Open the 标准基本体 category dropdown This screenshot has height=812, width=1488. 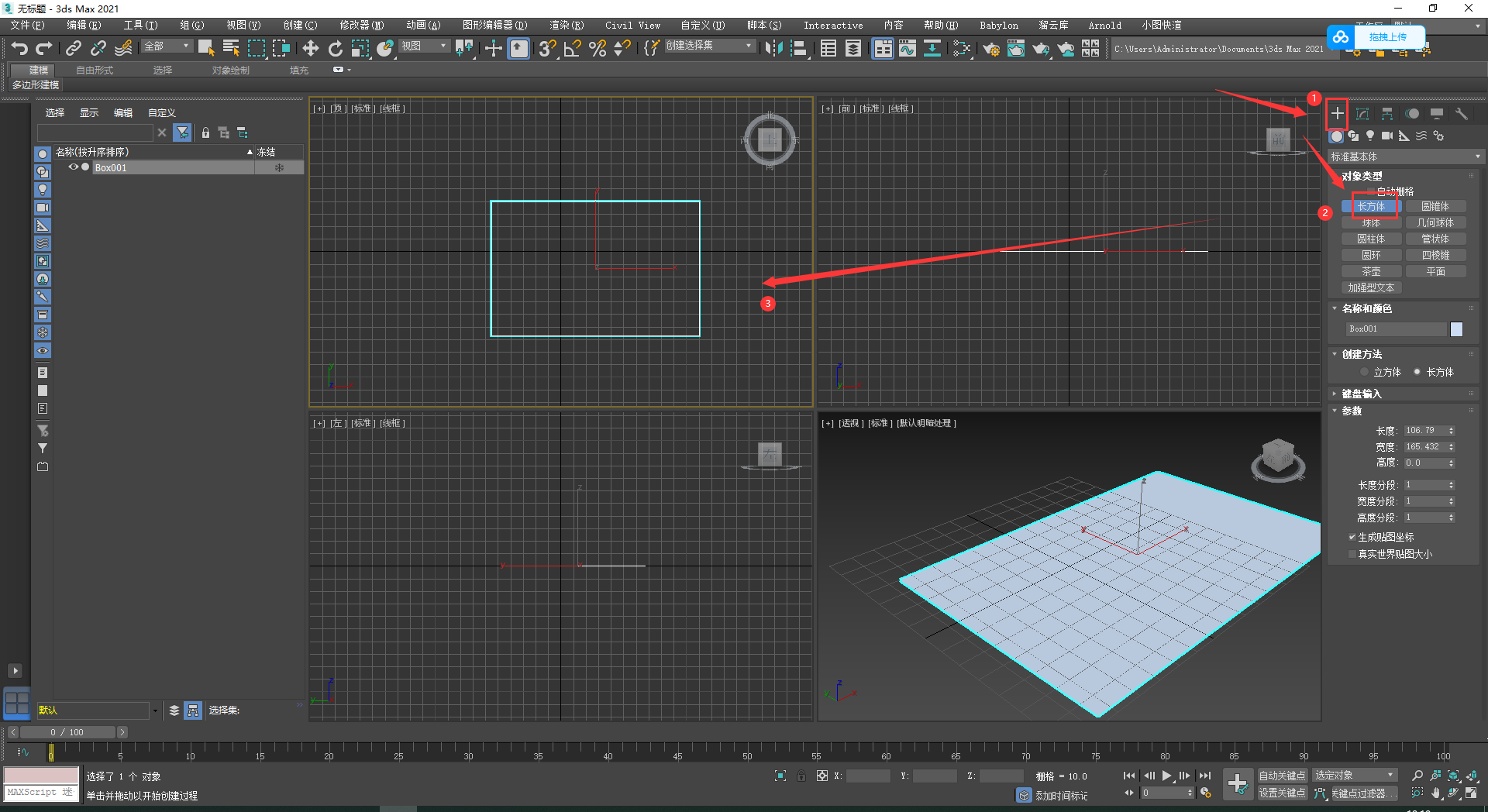1405,157
